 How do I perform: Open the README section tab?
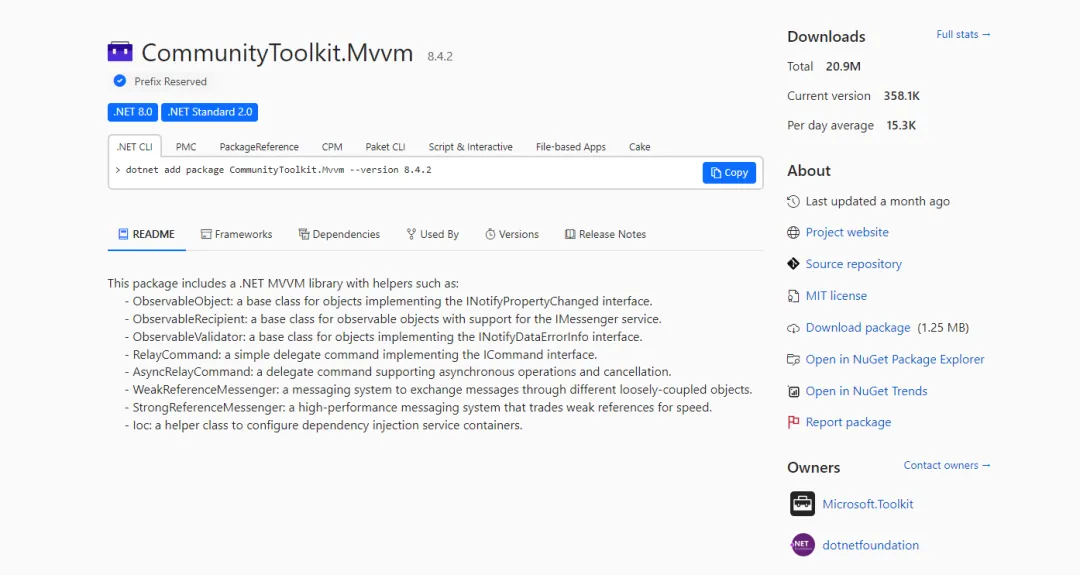(147, 234)
